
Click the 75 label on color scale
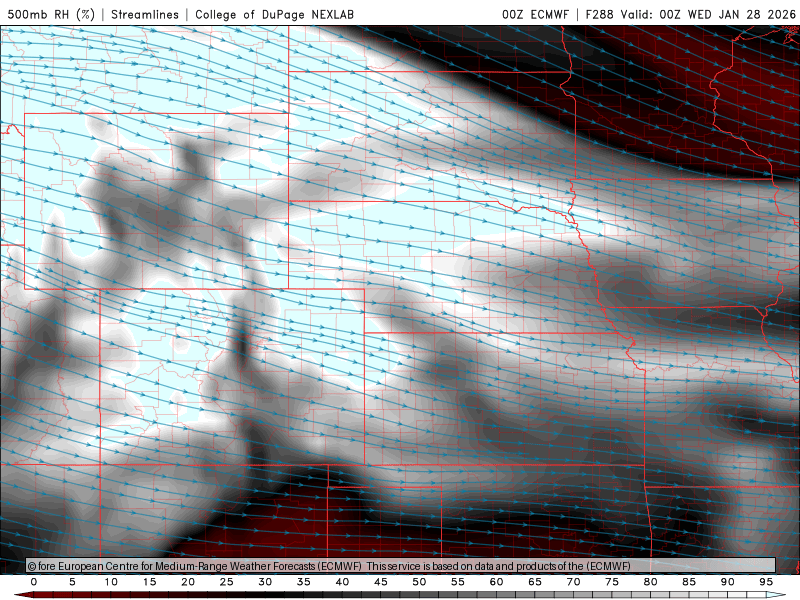[x=612, y=582]
